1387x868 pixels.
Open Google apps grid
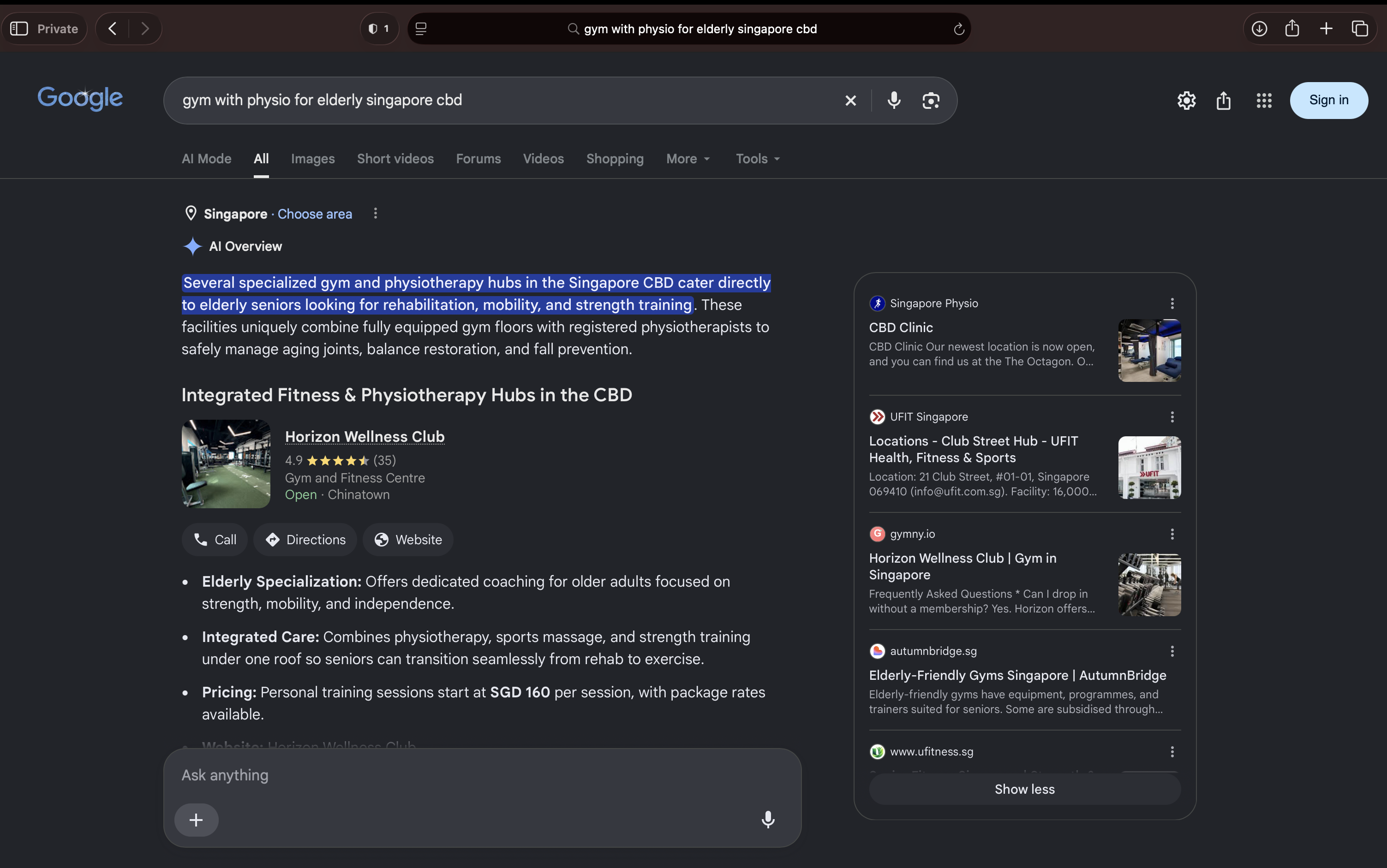coord(1264,101)
